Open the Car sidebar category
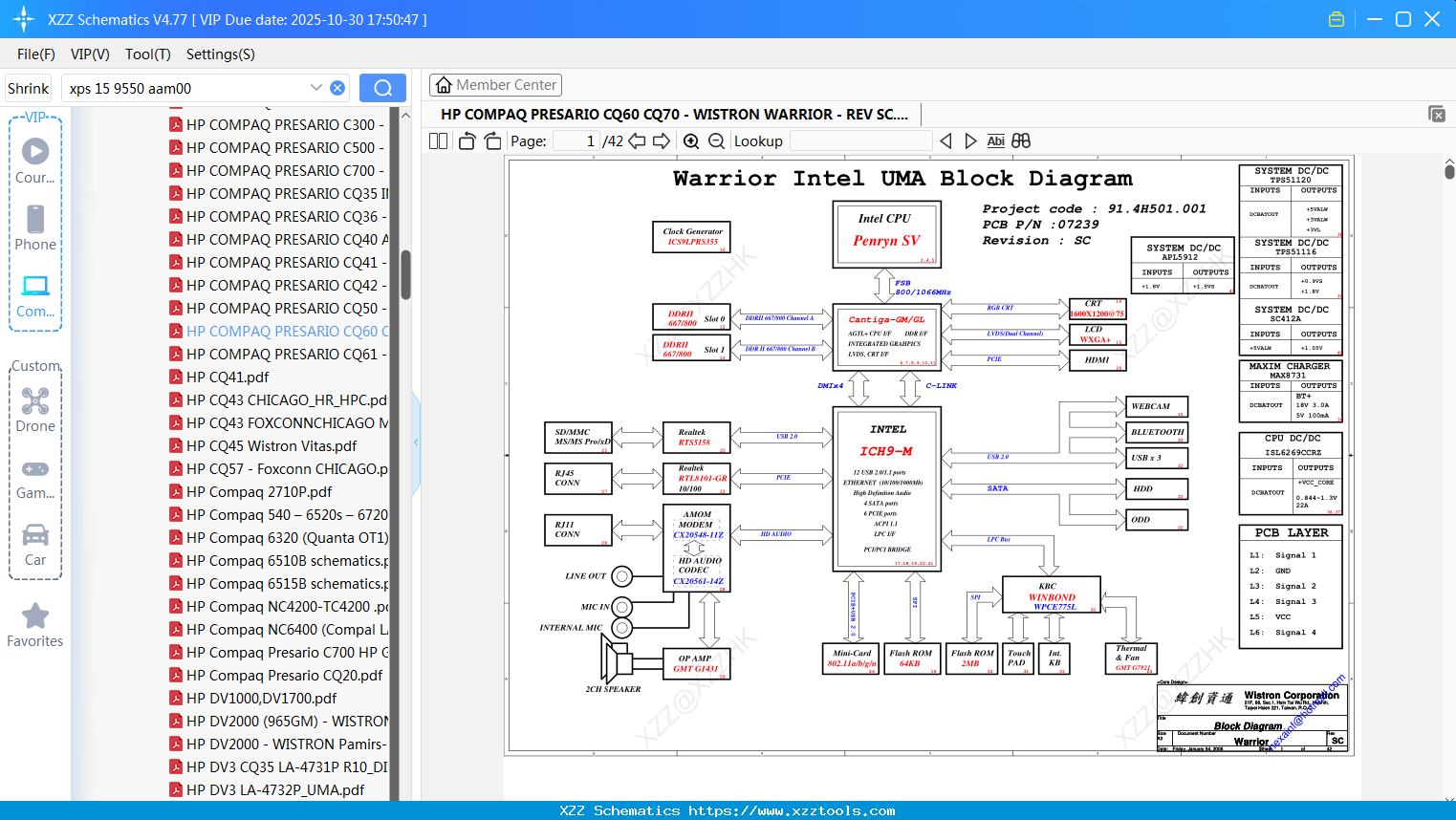This screenshot has width=1456, height=820. (35, 545)
